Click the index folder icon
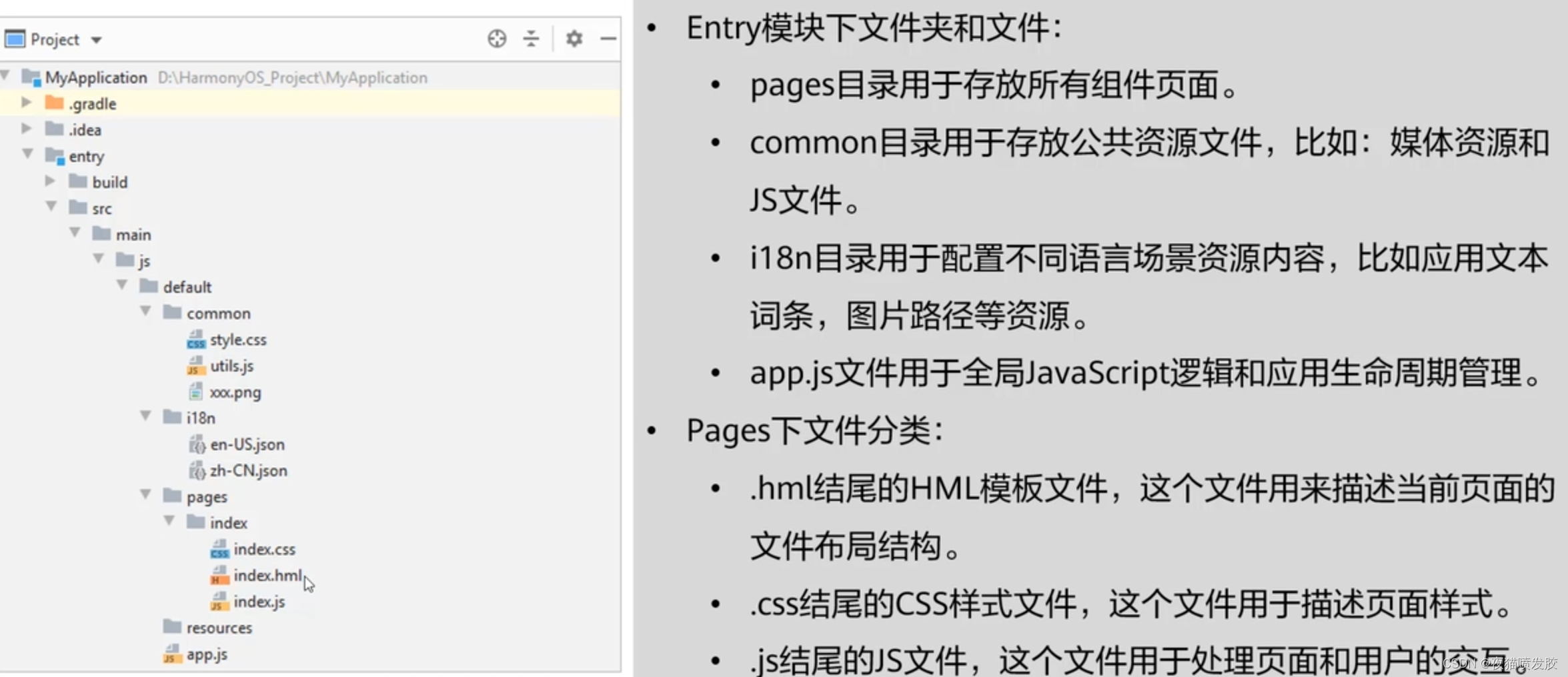 (195, 522)
